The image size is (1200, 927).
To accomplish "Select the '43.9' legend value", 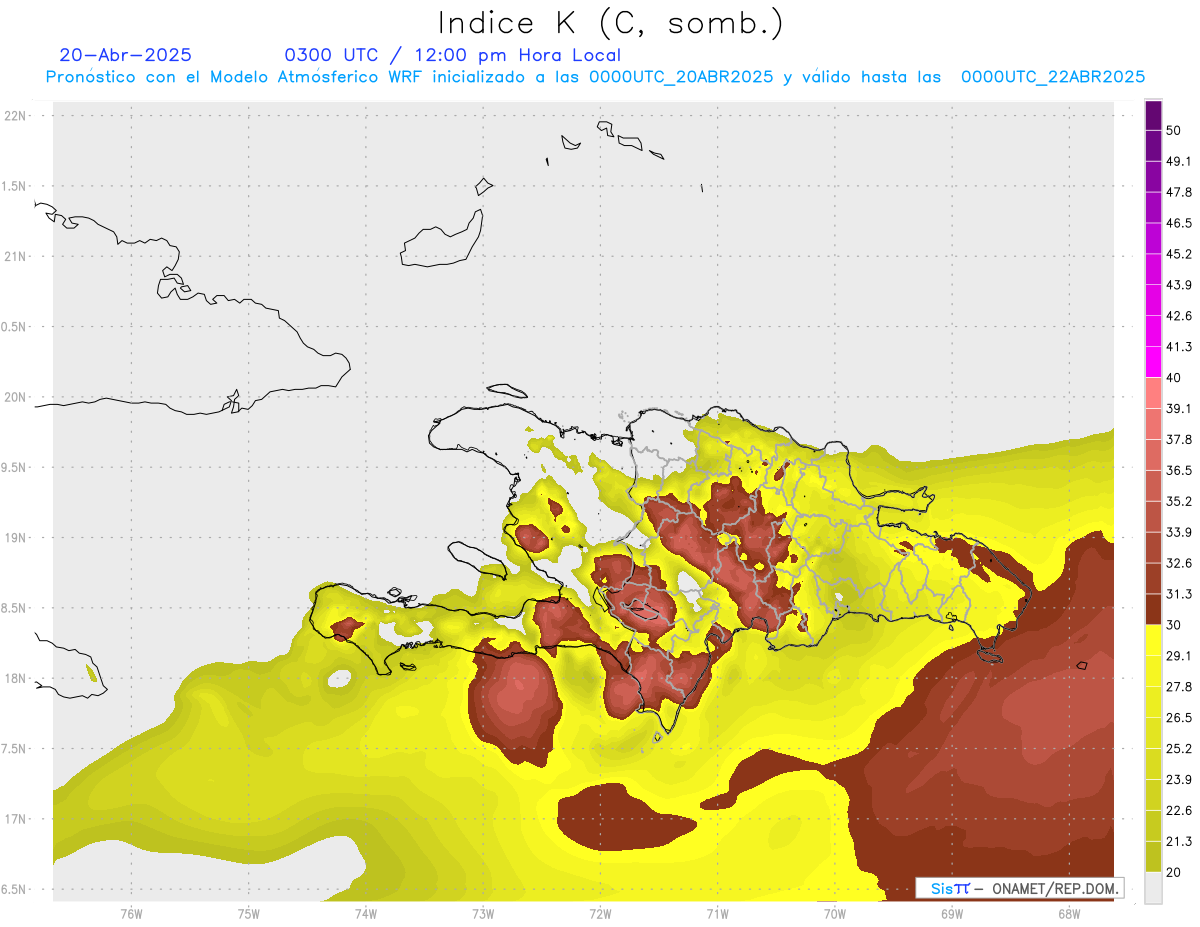I will point(1179,285).
